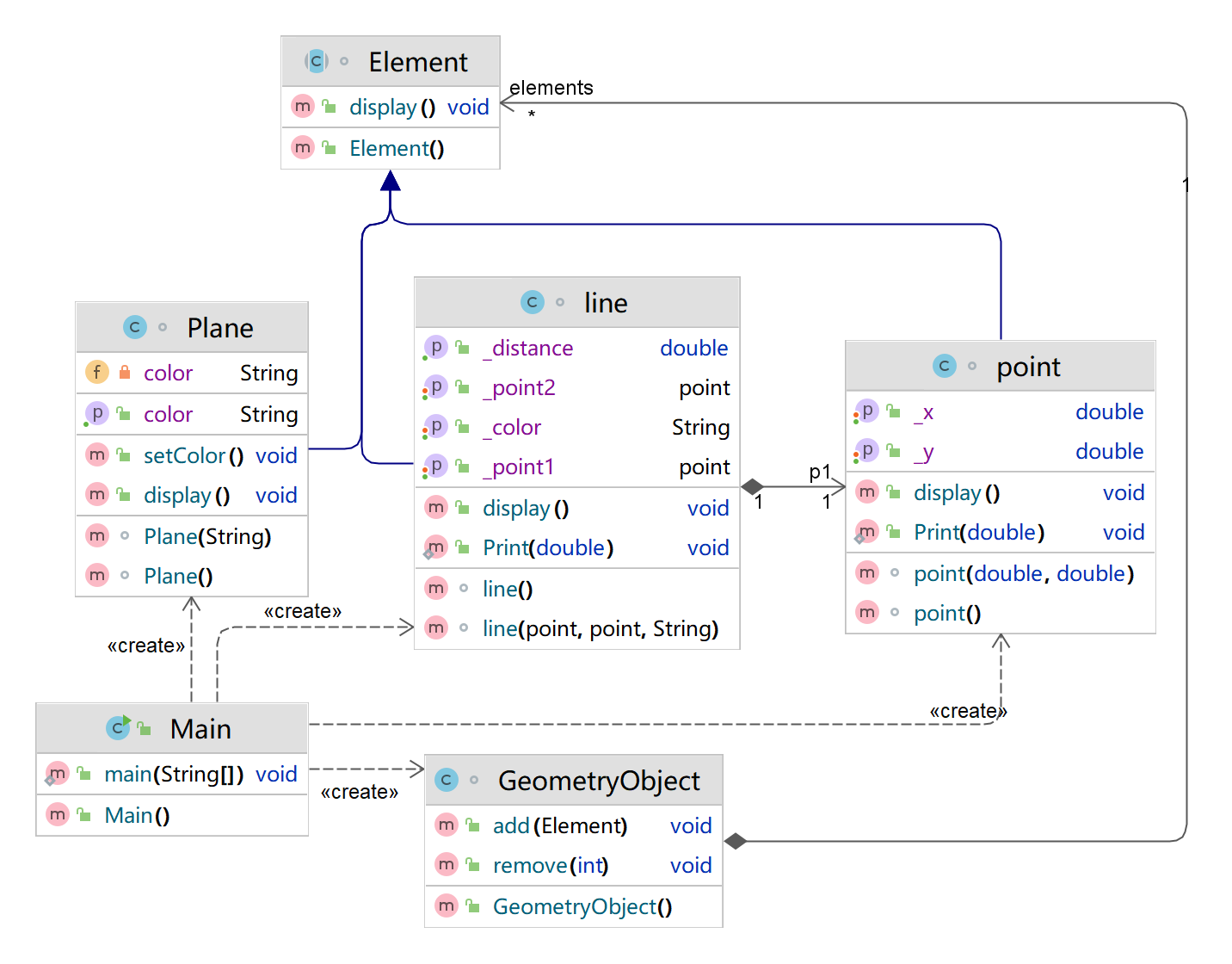Click the method icon beside point(double, double)

[866, 573]
